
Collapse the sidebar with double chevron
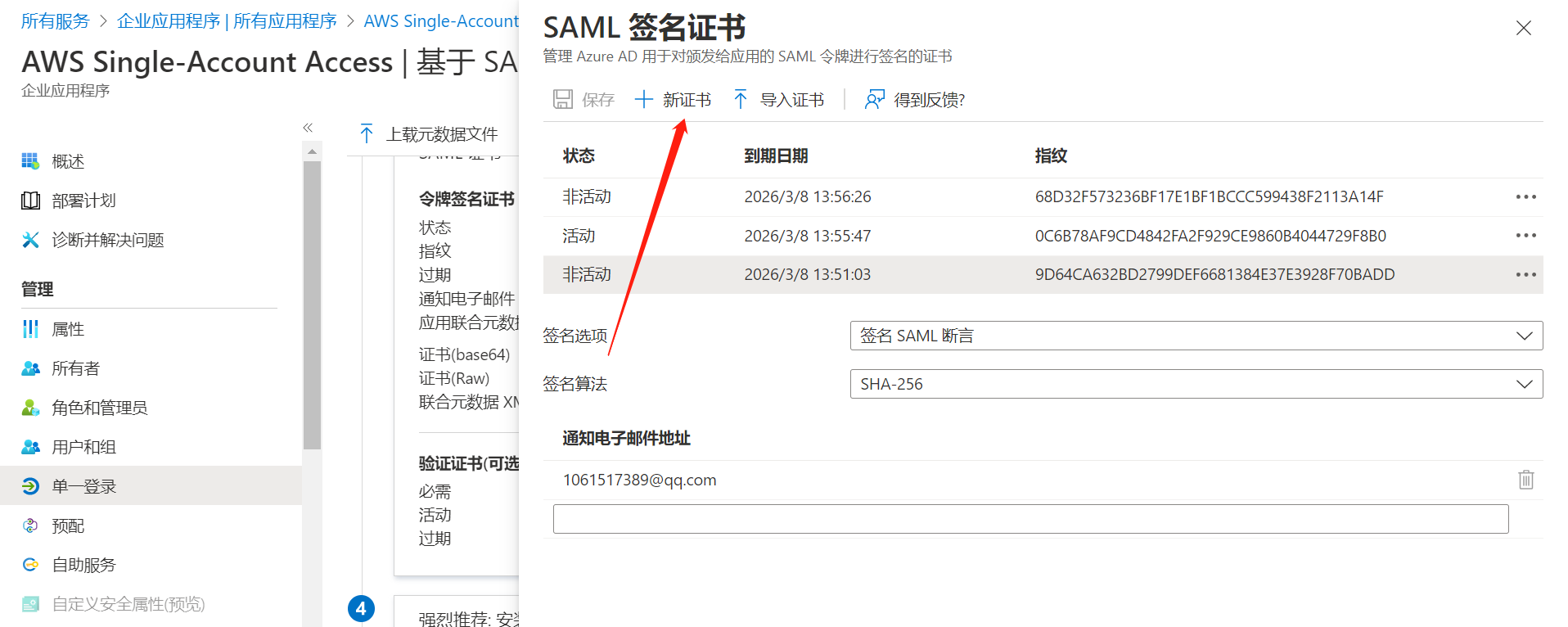[x=308, y=128]
